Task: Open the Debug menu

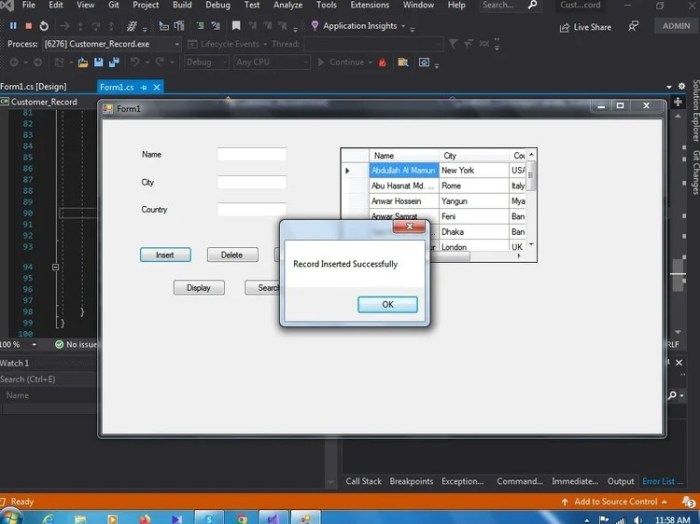Action: [218, 5]
